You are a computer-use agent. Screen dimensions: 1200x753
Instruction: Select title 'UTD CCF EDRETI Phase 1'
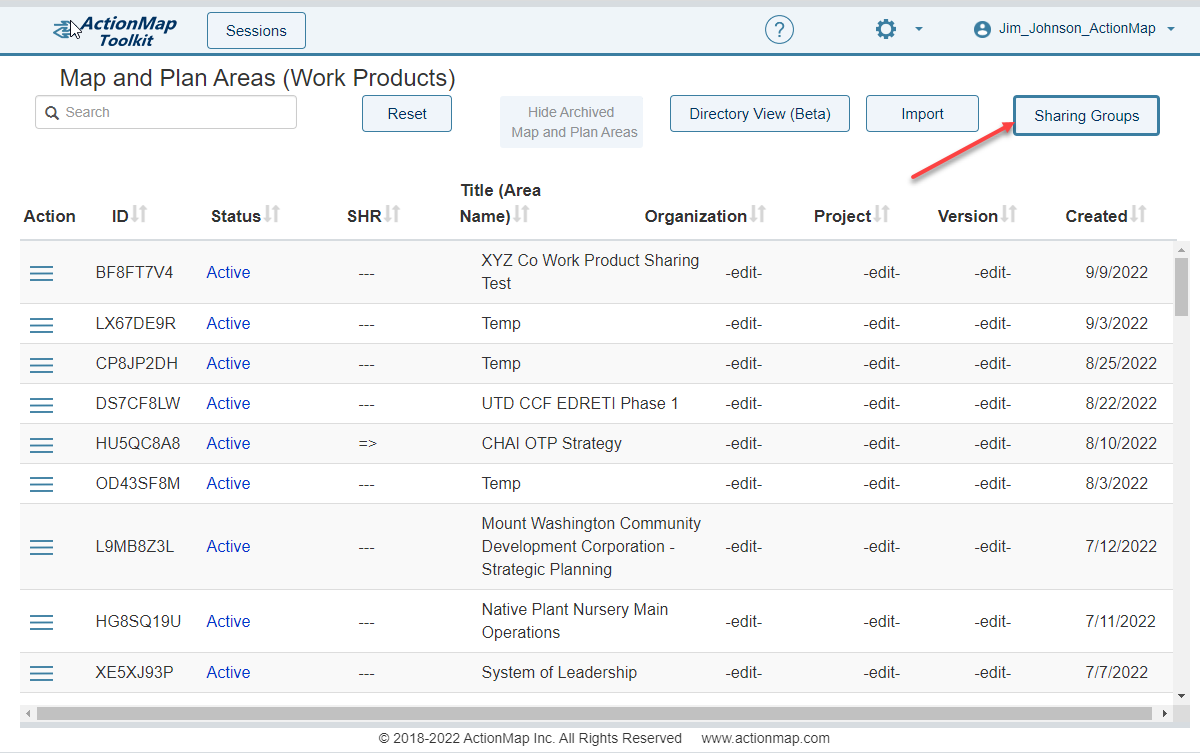tap(580, 404)
